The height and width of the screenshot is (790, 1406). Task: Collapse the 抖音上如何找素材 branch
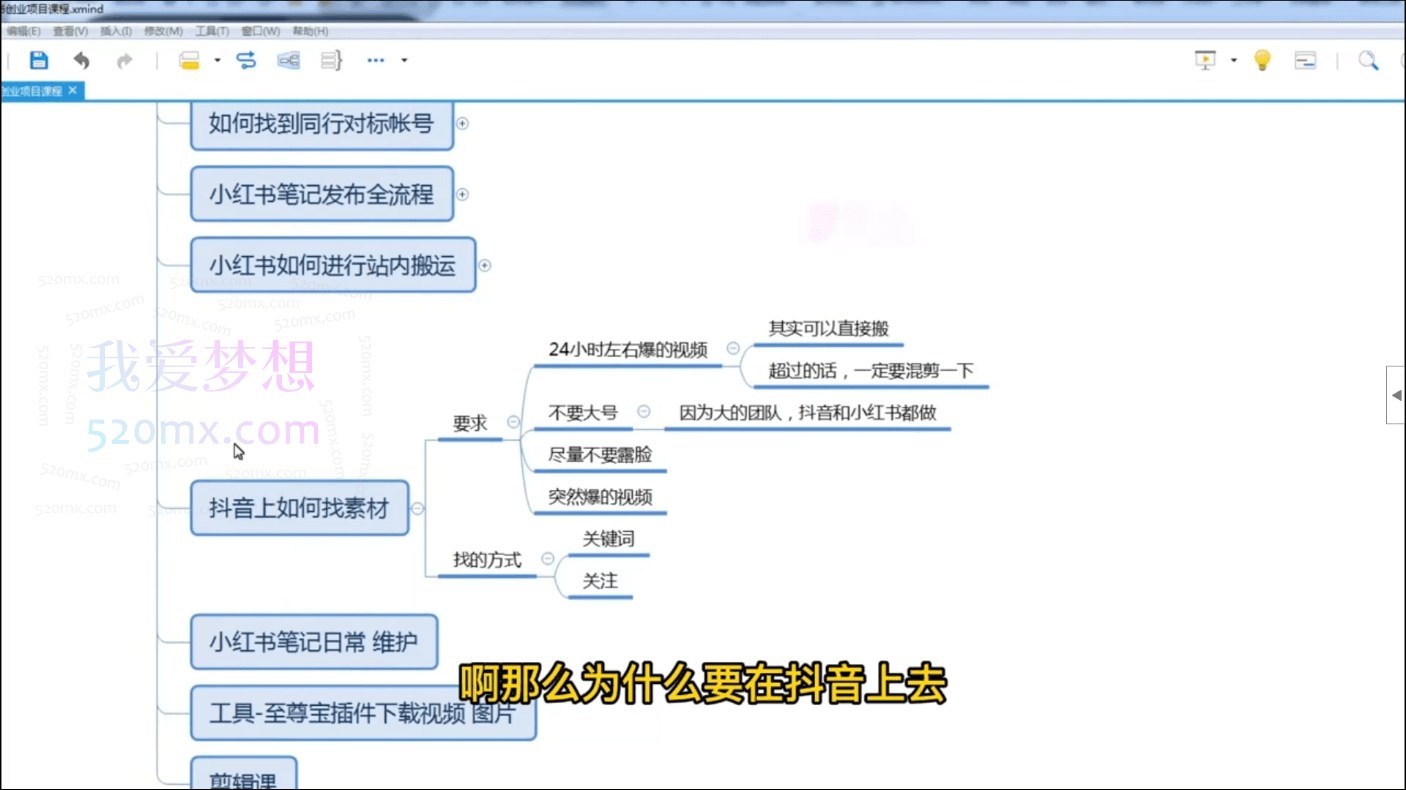[418, 508]
